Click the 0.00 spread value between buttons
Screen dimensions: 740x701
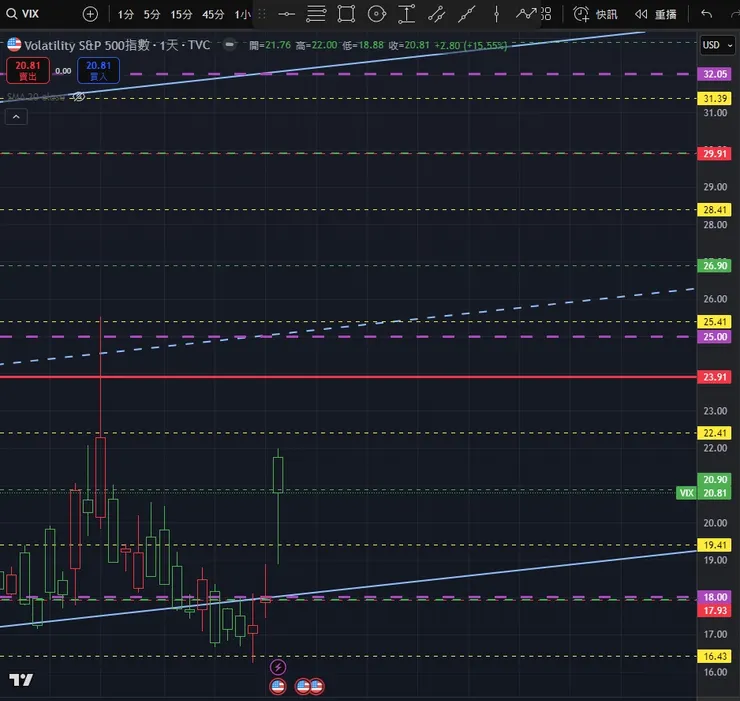(x=63, y=71)
